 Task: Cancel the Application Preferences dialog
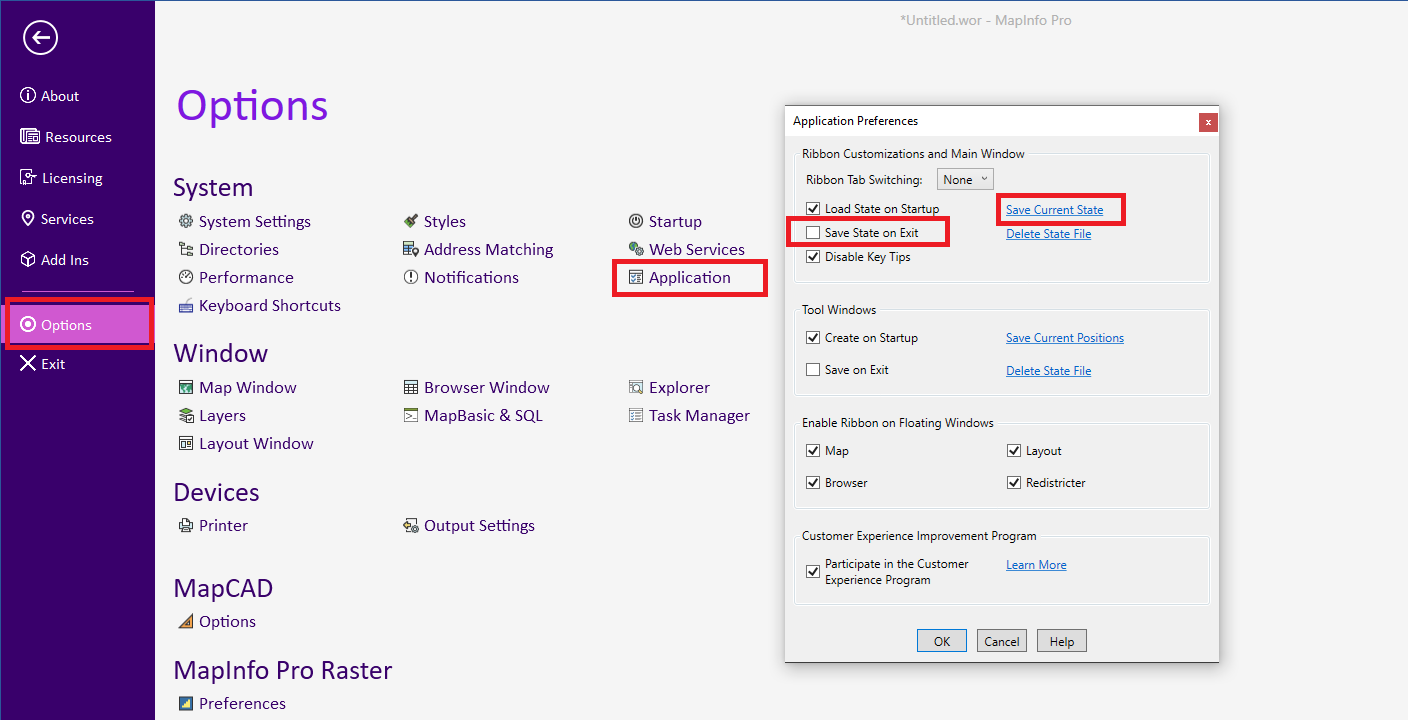click(x=1002, y=641)
